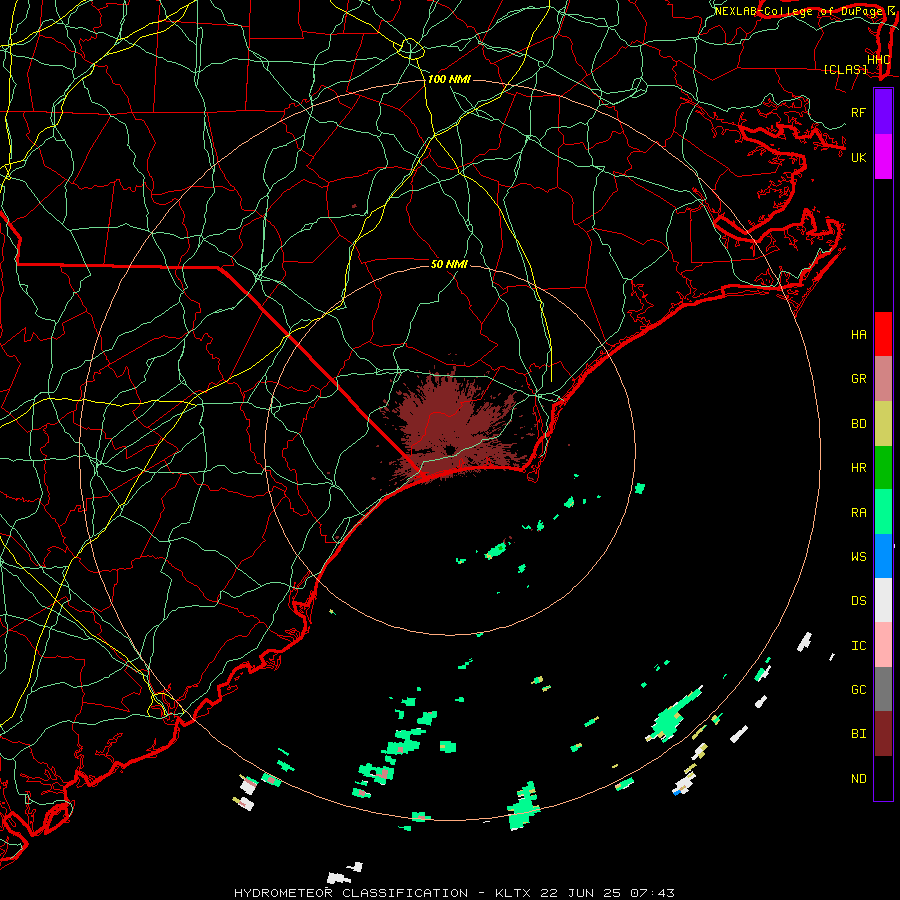Click the 50 NMI range ring label

[x=449, y=264]
